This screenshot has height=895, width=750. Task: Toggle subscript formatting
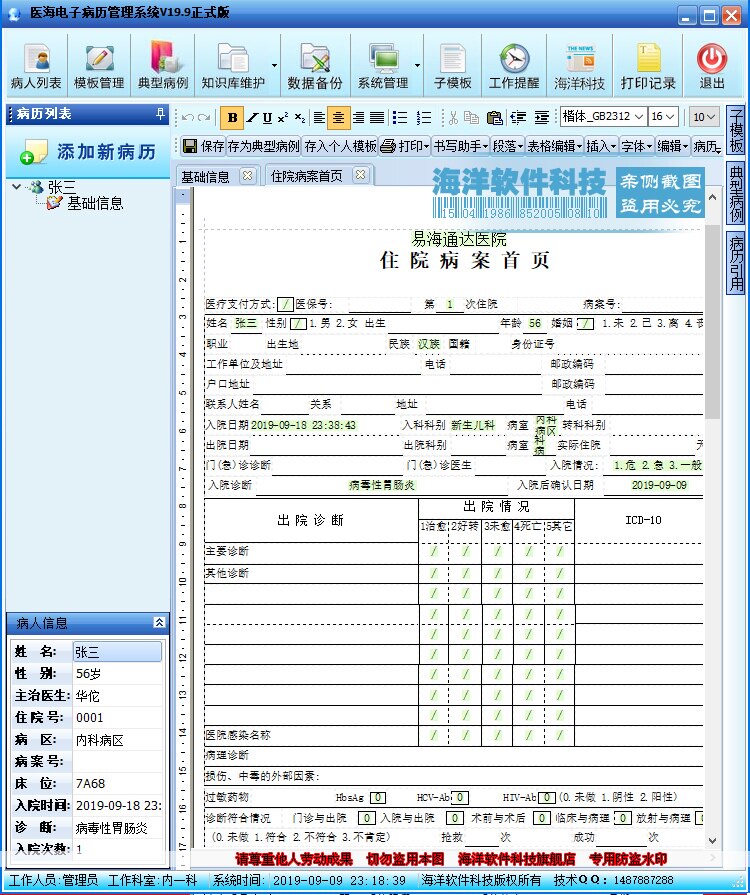coord(300,118)
